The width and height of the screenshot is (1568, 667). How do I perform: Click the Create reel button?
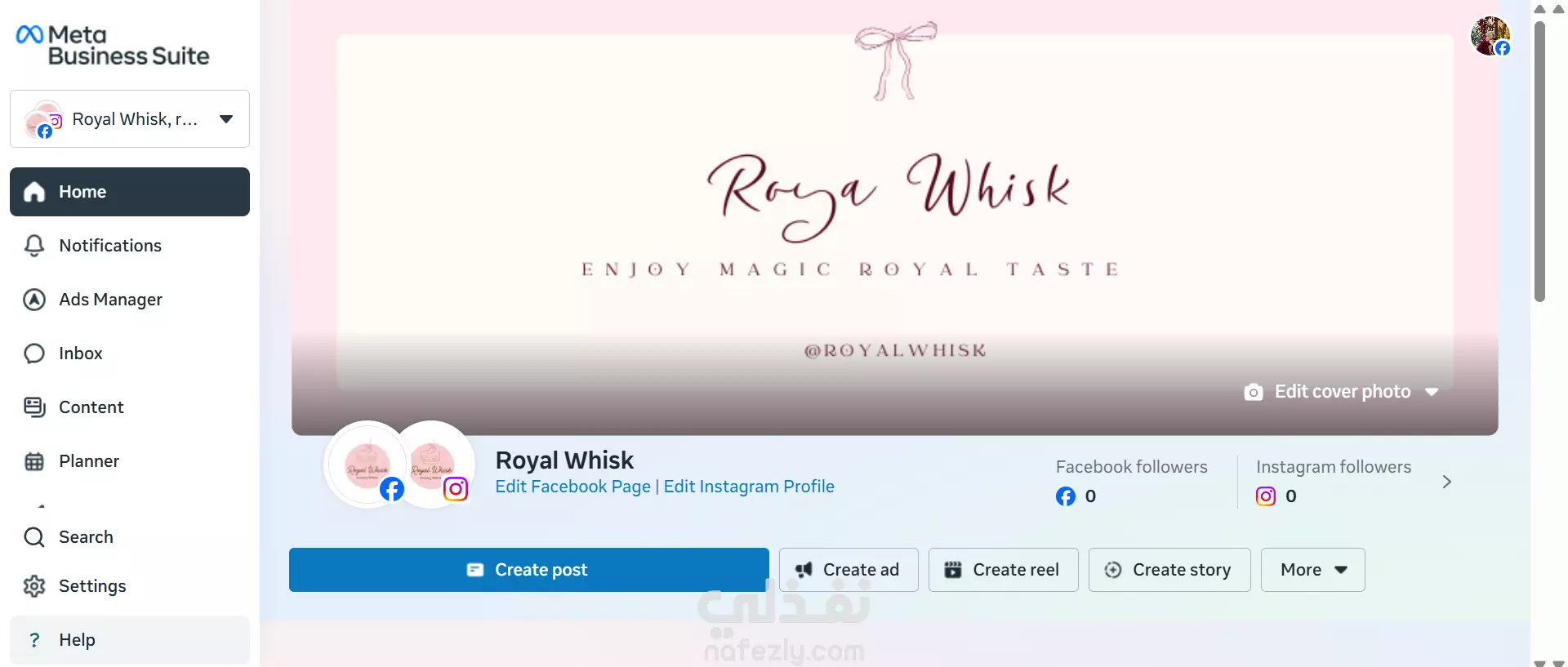tap(1004, 570)
